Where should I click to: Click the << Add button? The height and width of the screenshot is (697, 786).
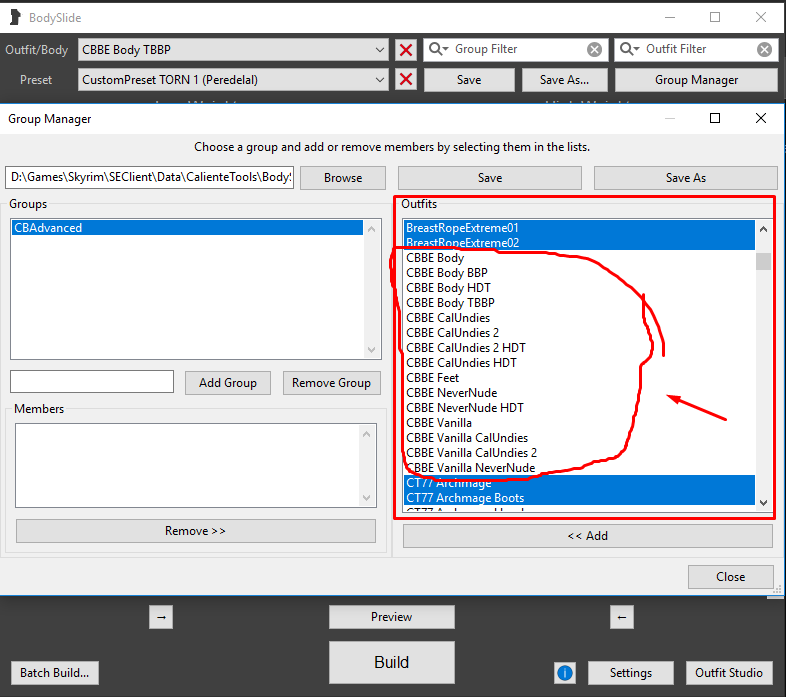point(588,536)
